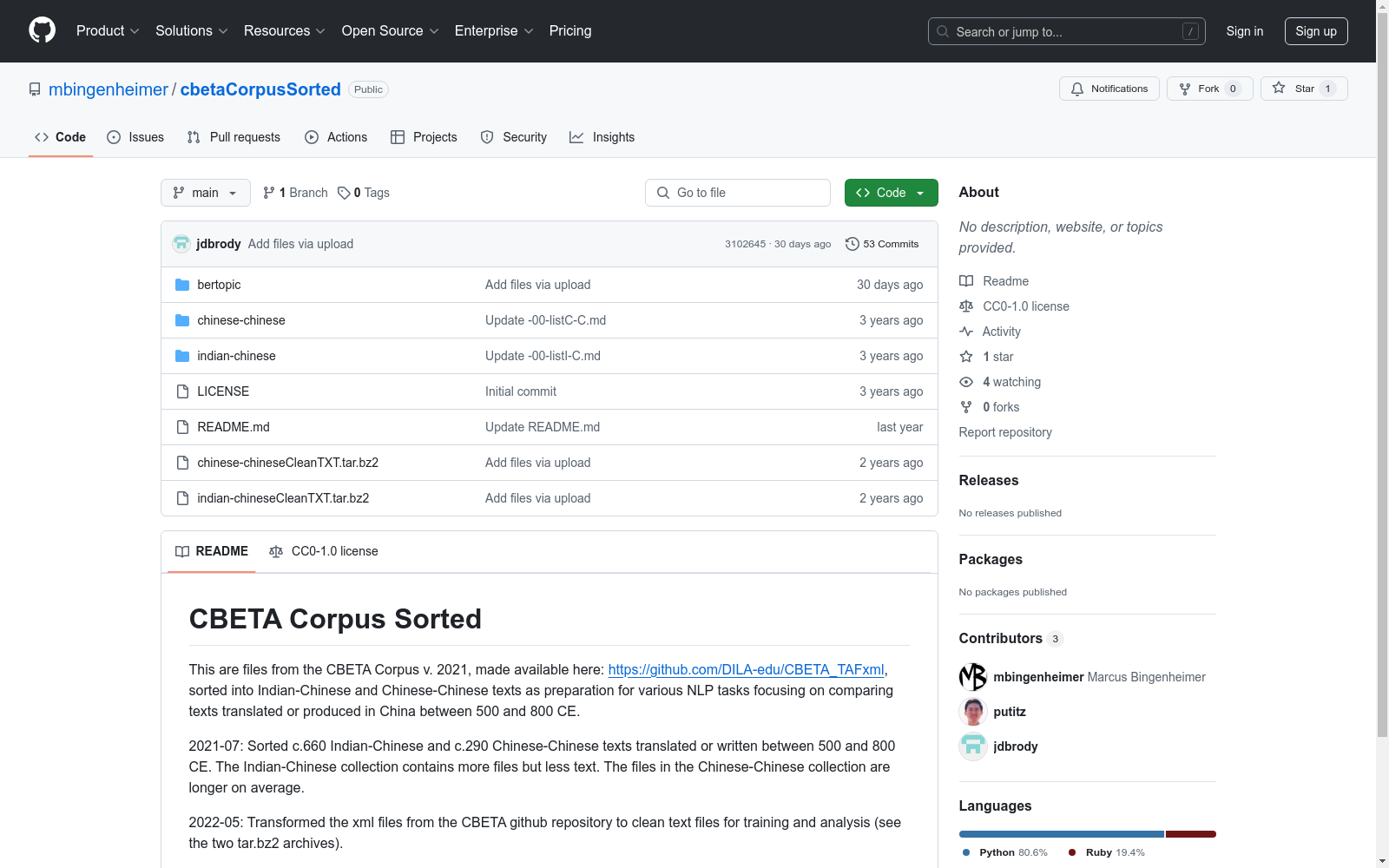Click the eye icon beside 4 watching
The image size is (1389, 868).
[x=966, y=382]
